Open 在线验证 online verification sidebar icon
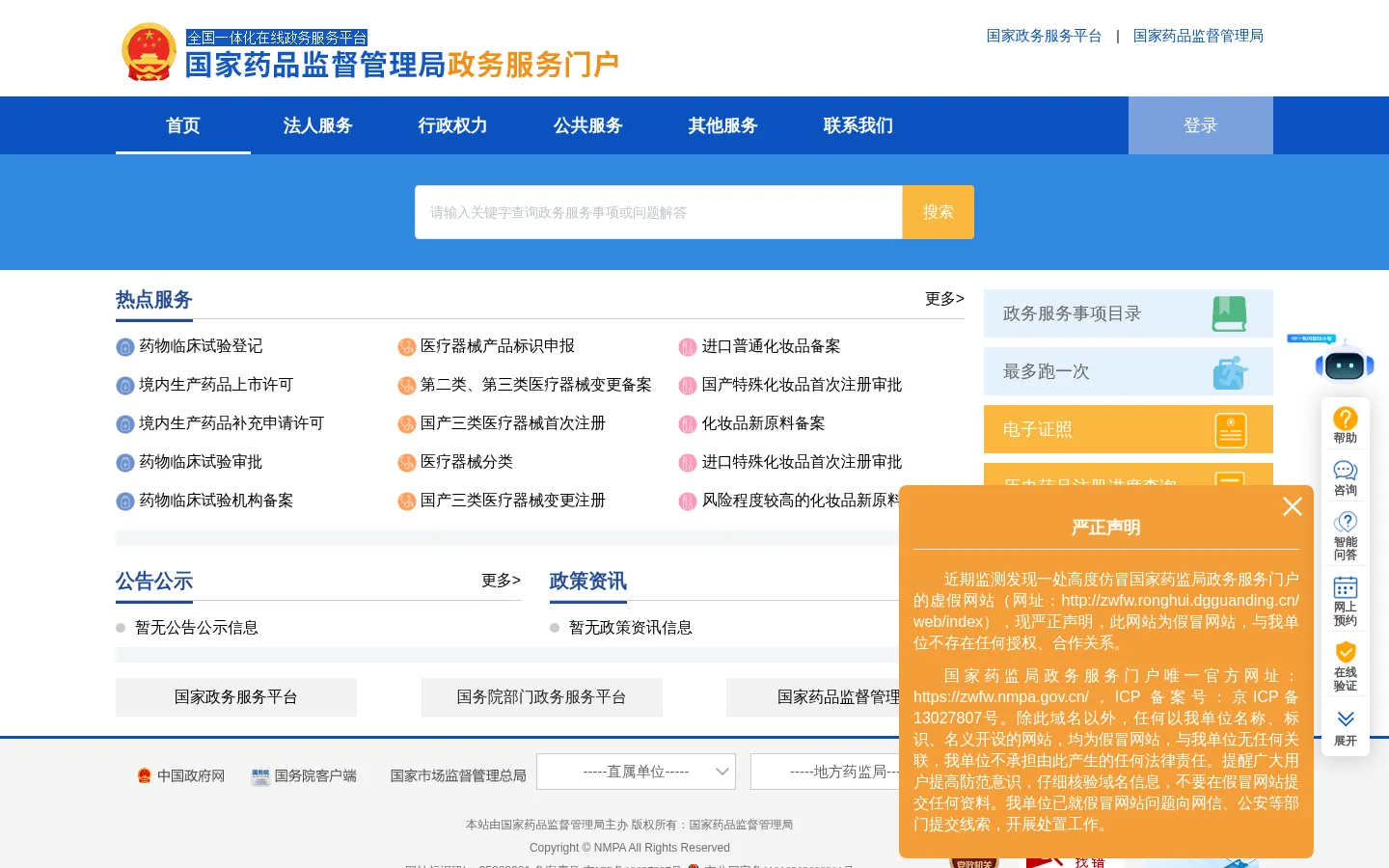This screenshot has height=868, width=1389. click(1346, 666)
